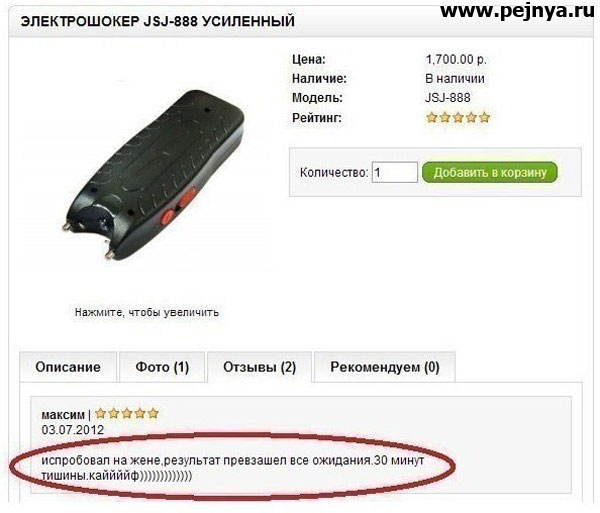Click the middle star in максим's review

coord(127,414)
